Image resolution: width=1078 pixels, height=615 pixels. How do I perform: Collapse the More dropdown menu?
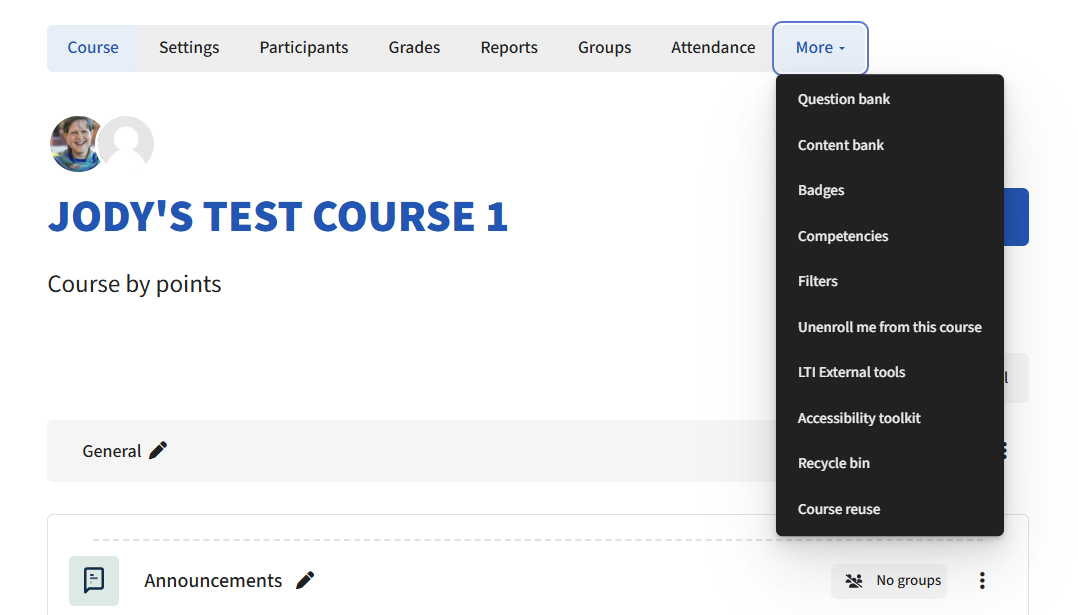820,48
